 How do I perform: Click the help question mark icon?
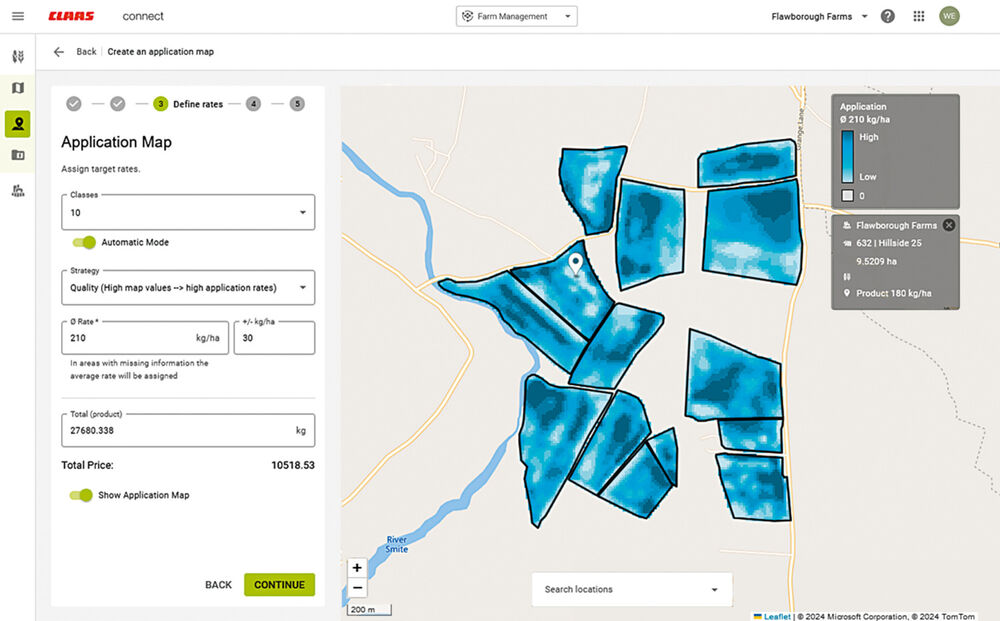point(887,17)
